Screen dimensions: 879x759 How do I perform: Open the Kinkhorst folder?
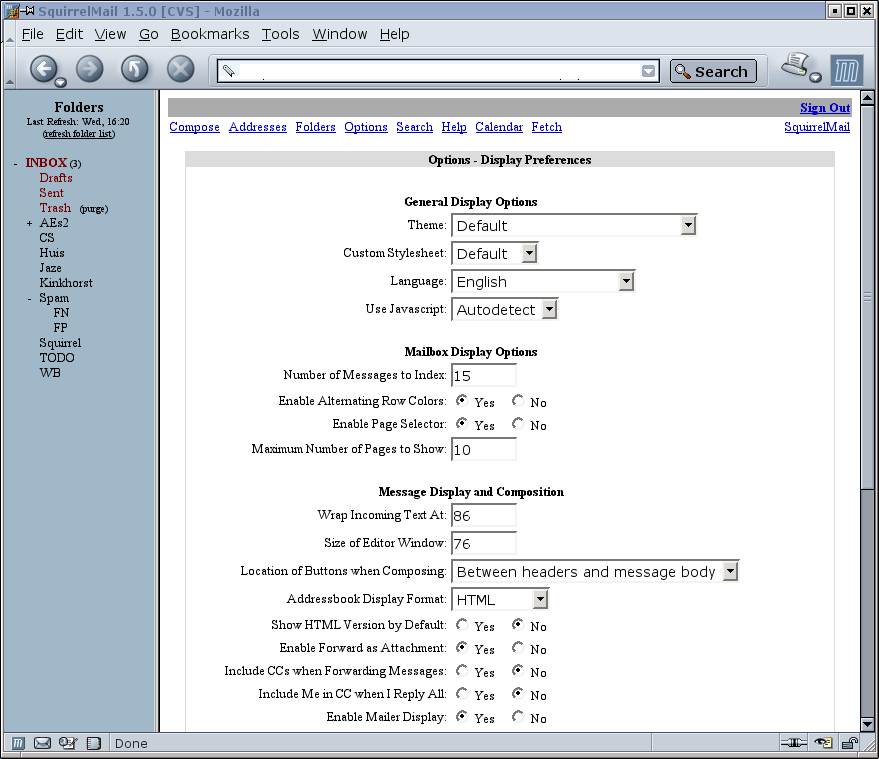[x=66, y=283]
